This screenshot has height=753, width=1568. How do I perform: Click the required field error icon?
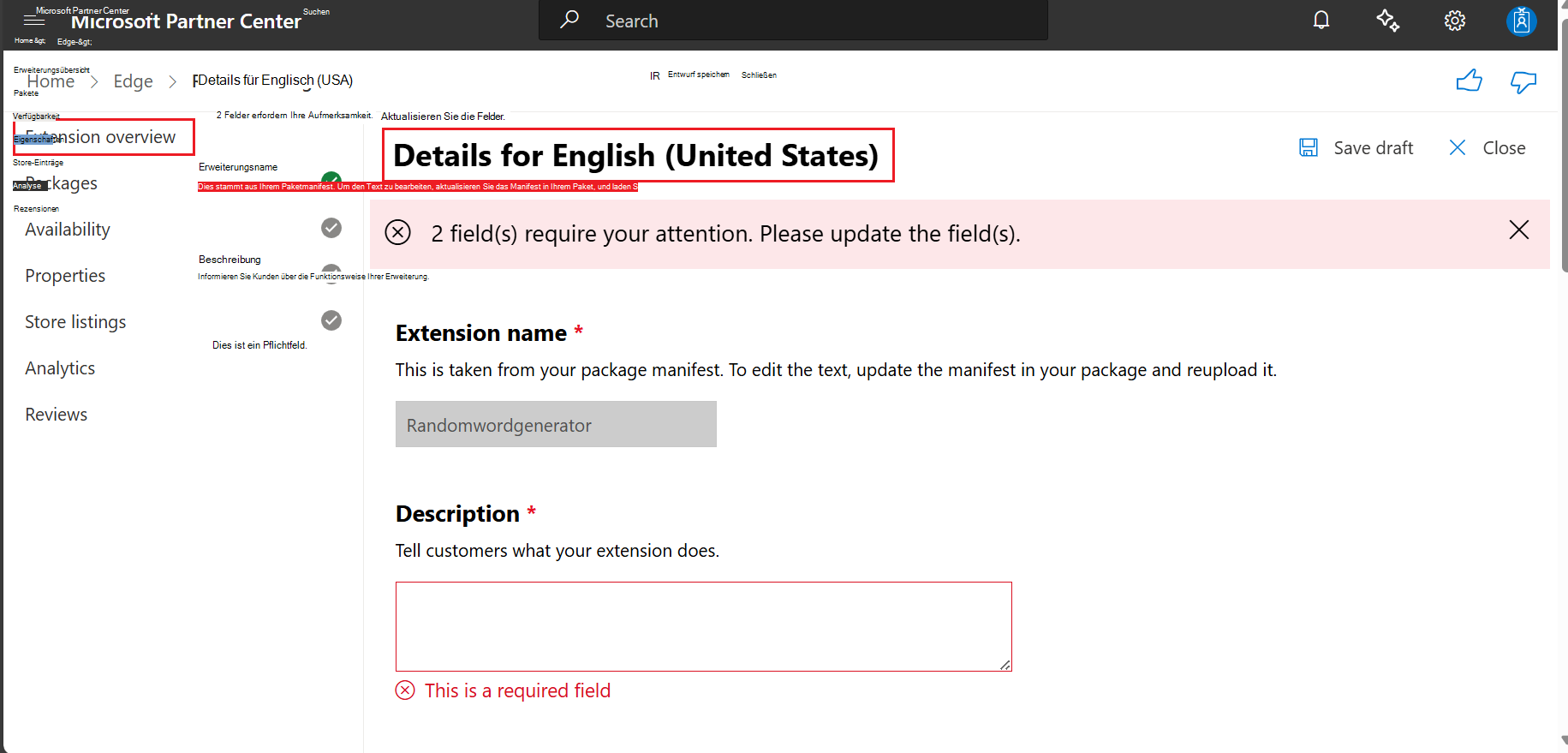[405, 690]
